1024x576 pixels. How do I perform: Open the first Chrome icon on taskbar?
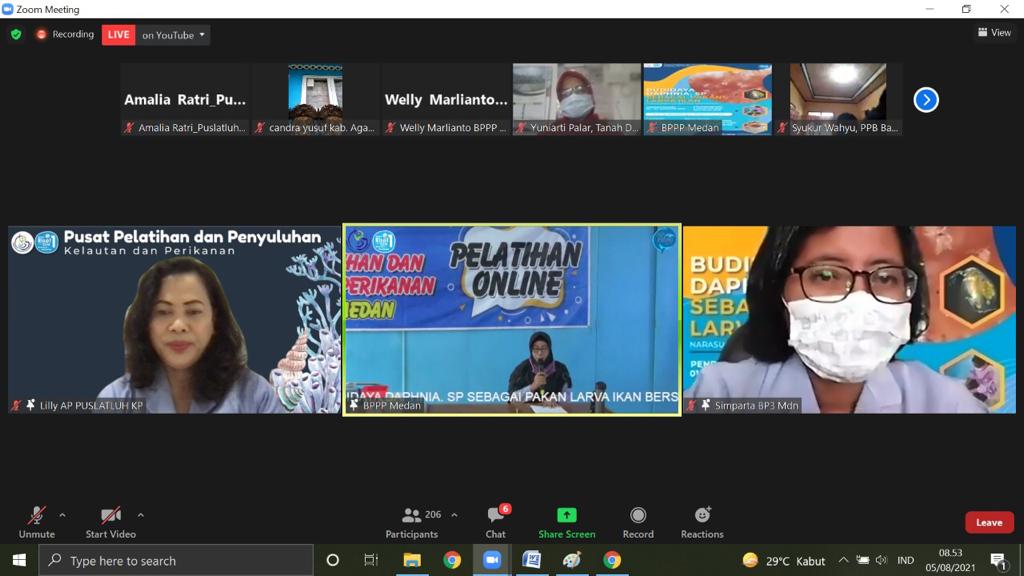(452, 560)
